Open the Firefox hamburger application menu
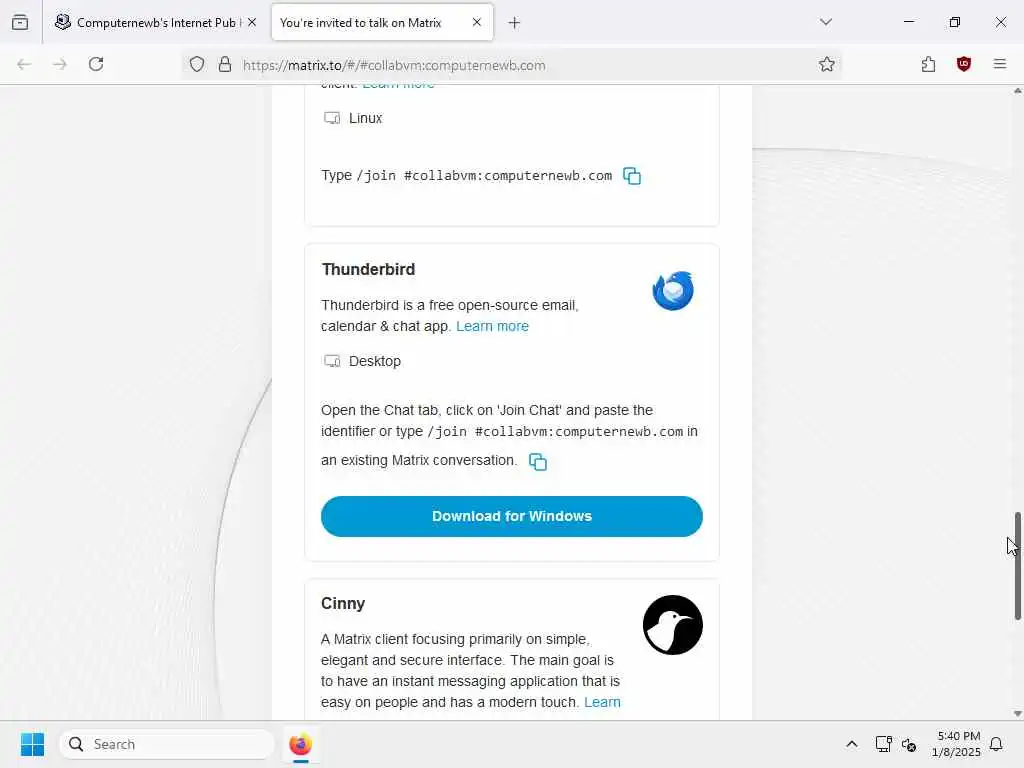 pos(1000,64)
